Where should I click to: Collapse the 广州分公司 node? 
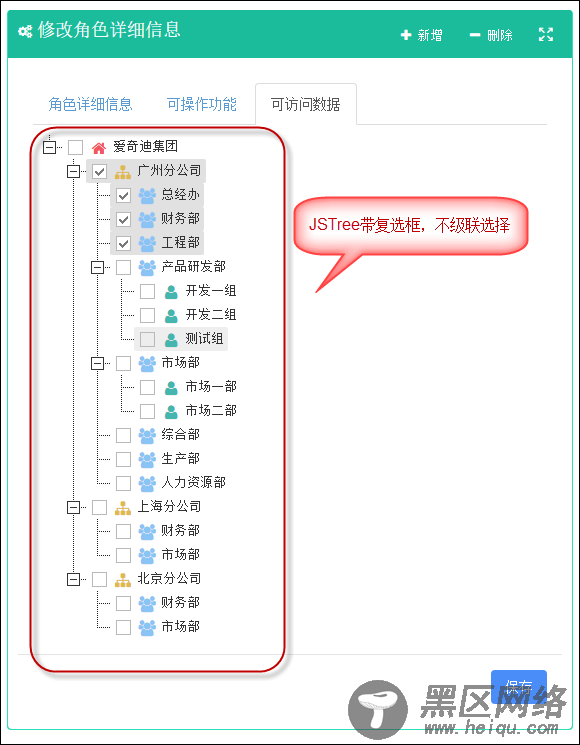74,172
